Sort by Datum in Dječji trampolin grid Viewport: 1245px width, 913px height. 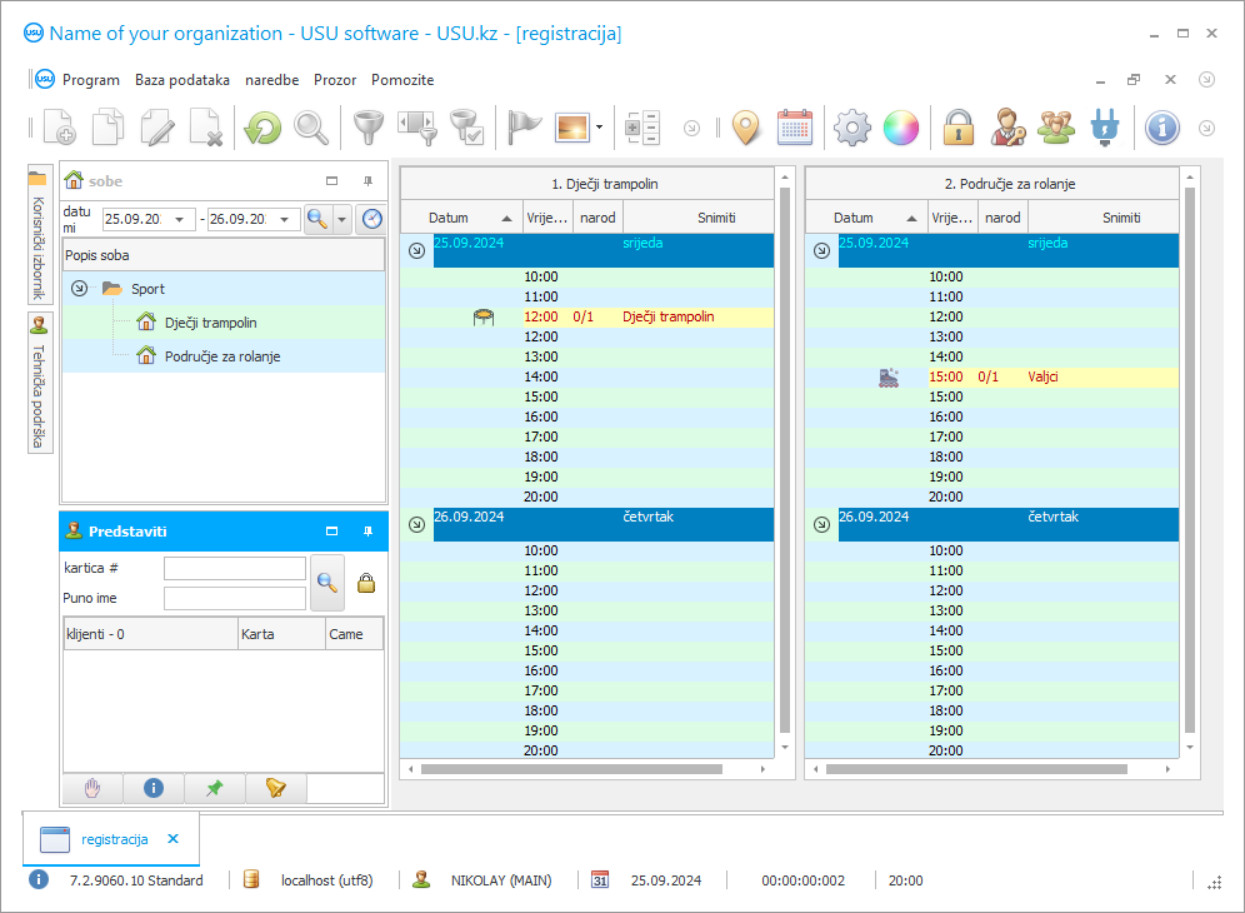point(461,217)
